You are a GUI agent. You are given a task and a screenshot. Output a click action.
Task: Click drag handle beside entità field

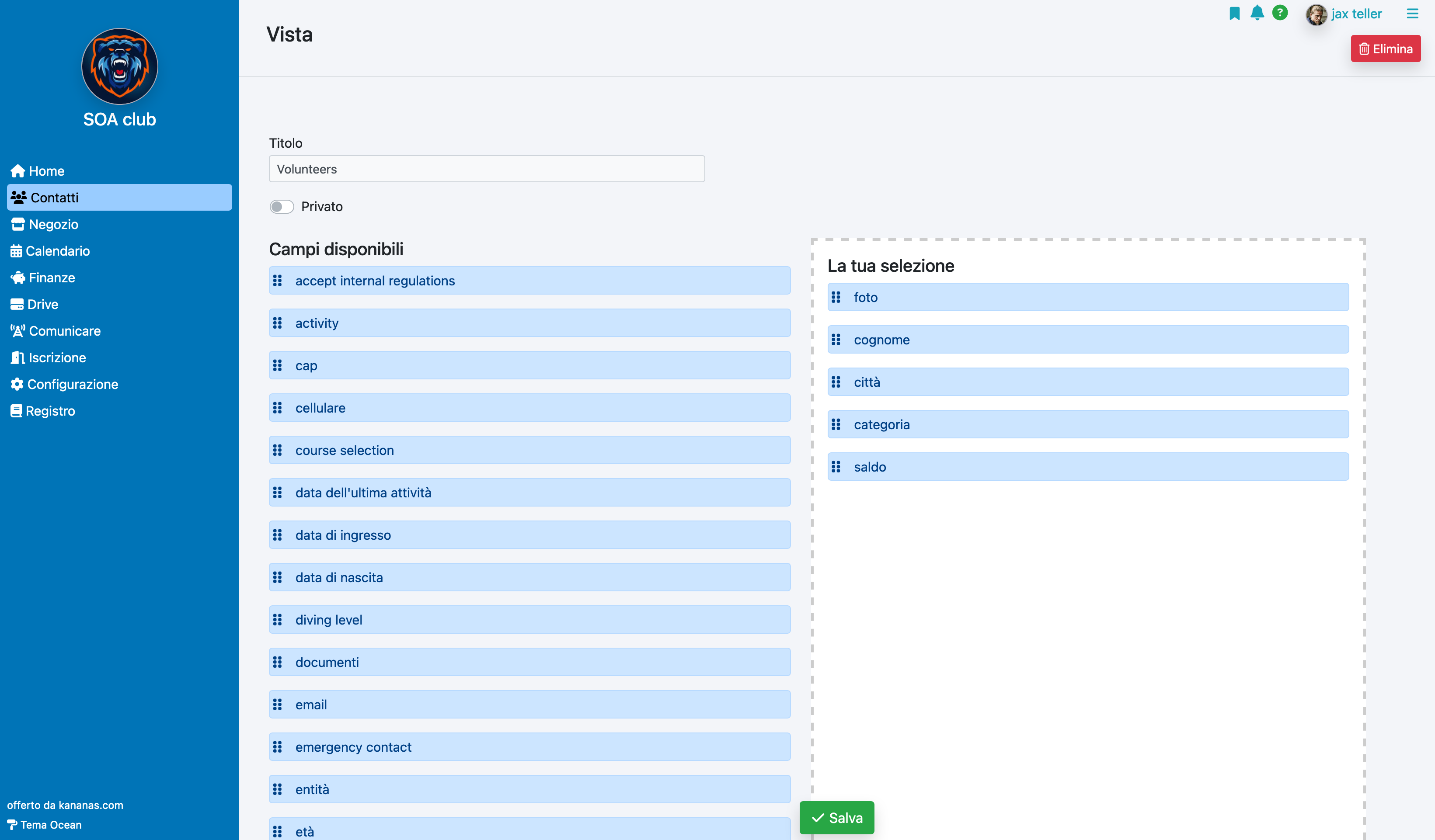point(277,789)
